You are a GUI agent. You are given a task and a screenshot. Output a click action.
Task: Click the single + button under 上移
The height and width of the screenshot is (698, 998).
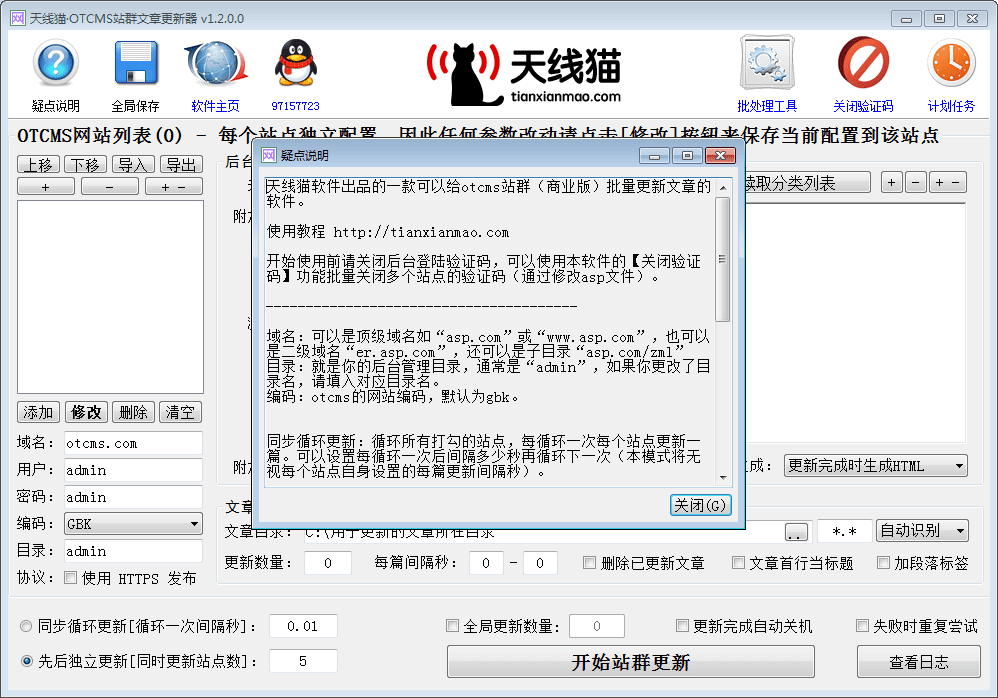(46, 187)
